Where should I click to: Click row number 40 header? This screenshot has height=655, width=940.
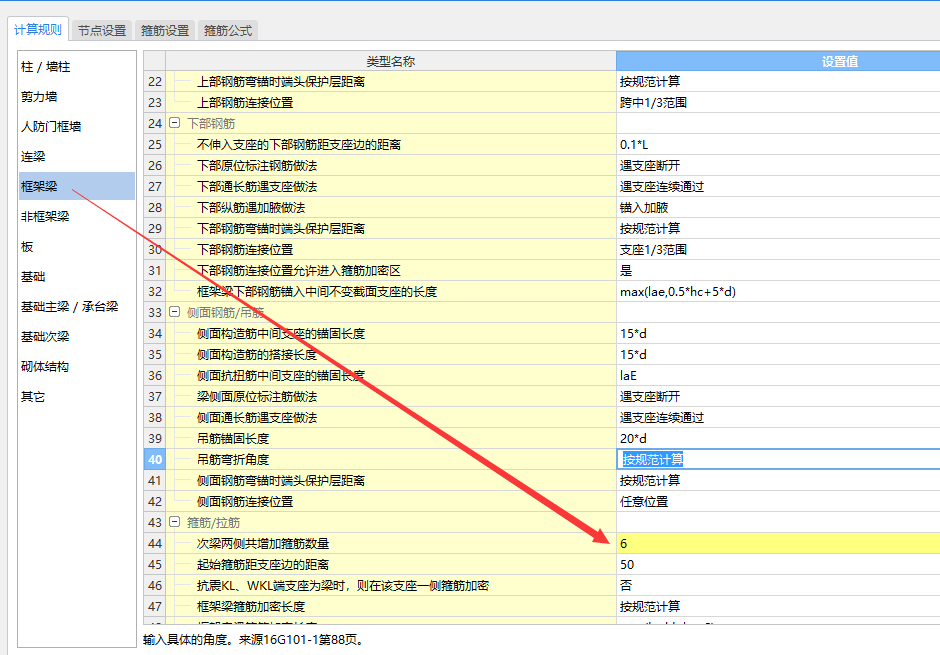point(155,459)
